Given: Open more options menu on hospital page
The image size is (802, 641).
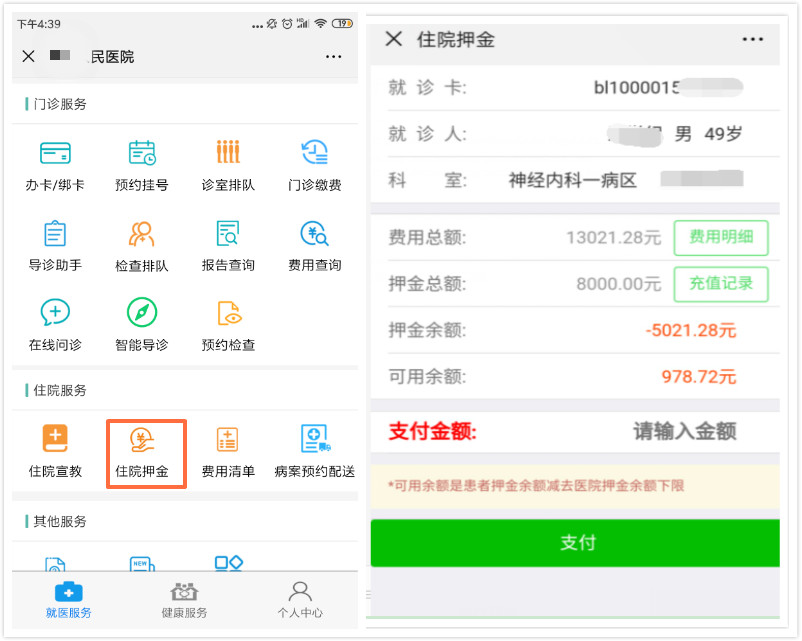Looking at the screenshot, I should [333, 56].
